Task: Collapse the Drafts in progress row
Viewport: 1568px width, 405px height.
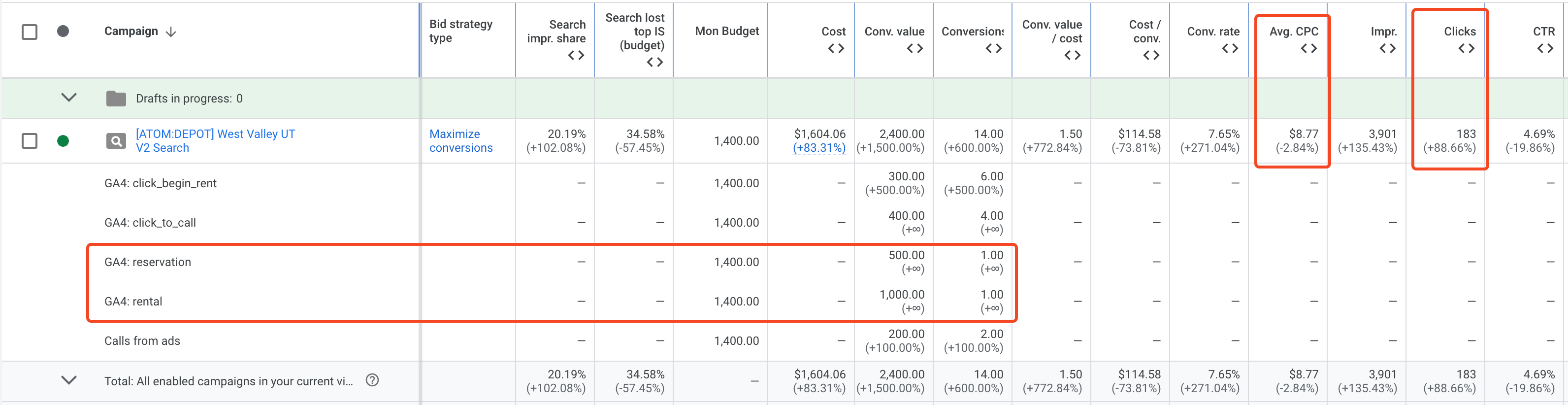Action: pos(69,98)
